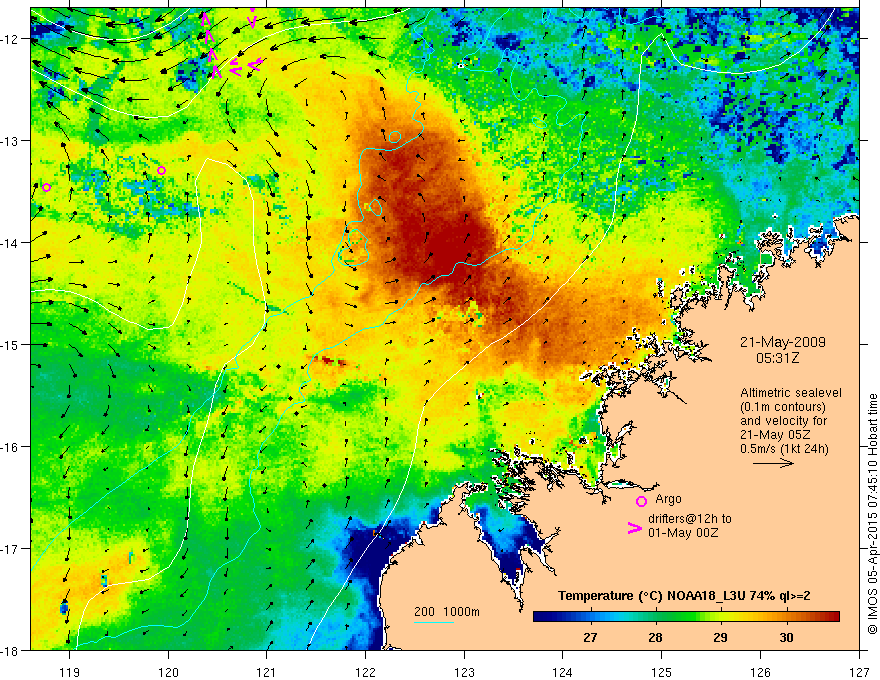The height and width of the screenshot is (680, 880).
Task: Click the '(0.1m contours)' caption text
Action: click(783, 407)
